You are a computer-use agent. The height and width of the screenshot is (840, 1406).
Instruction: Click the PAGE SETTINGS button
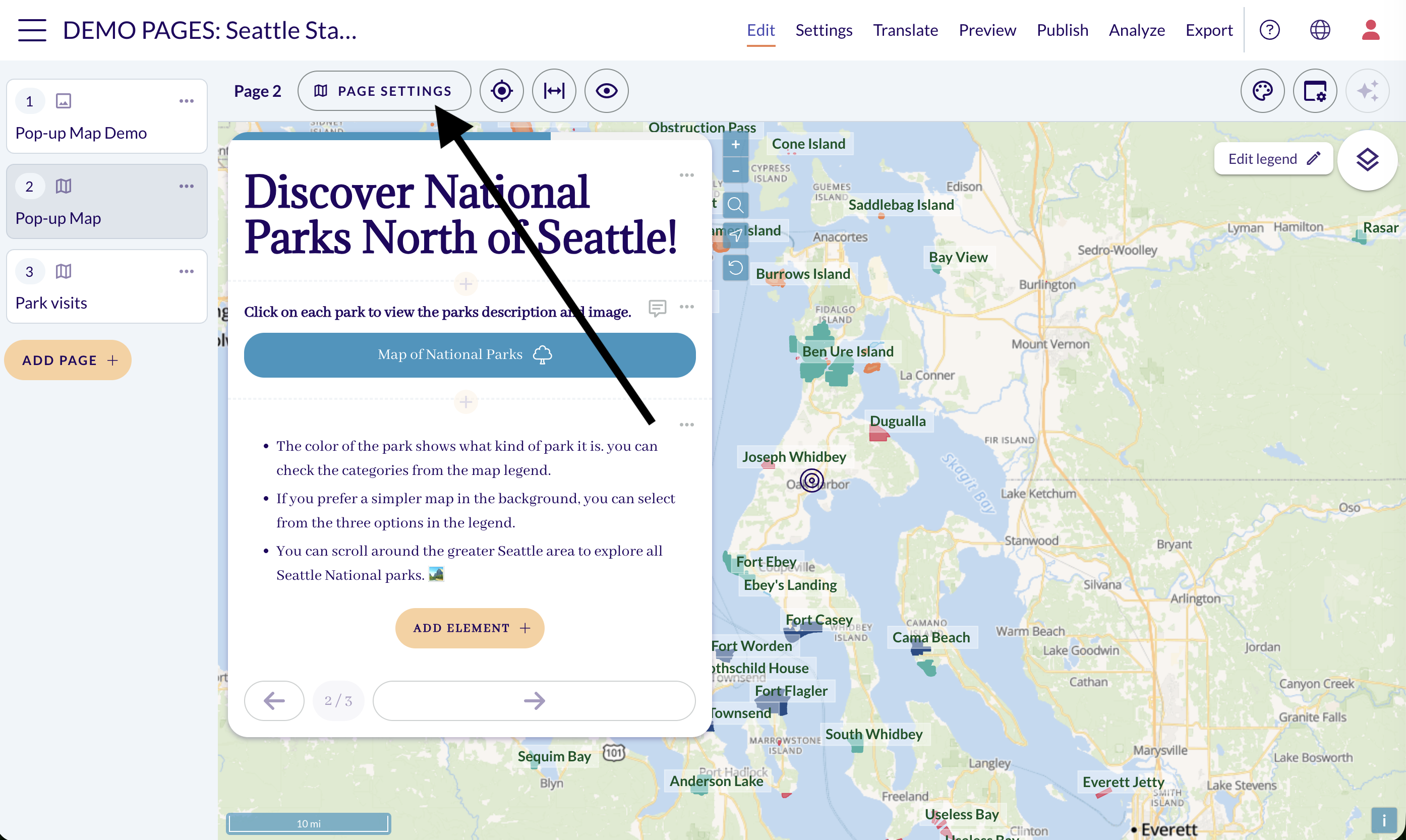[x=384, y=91]
